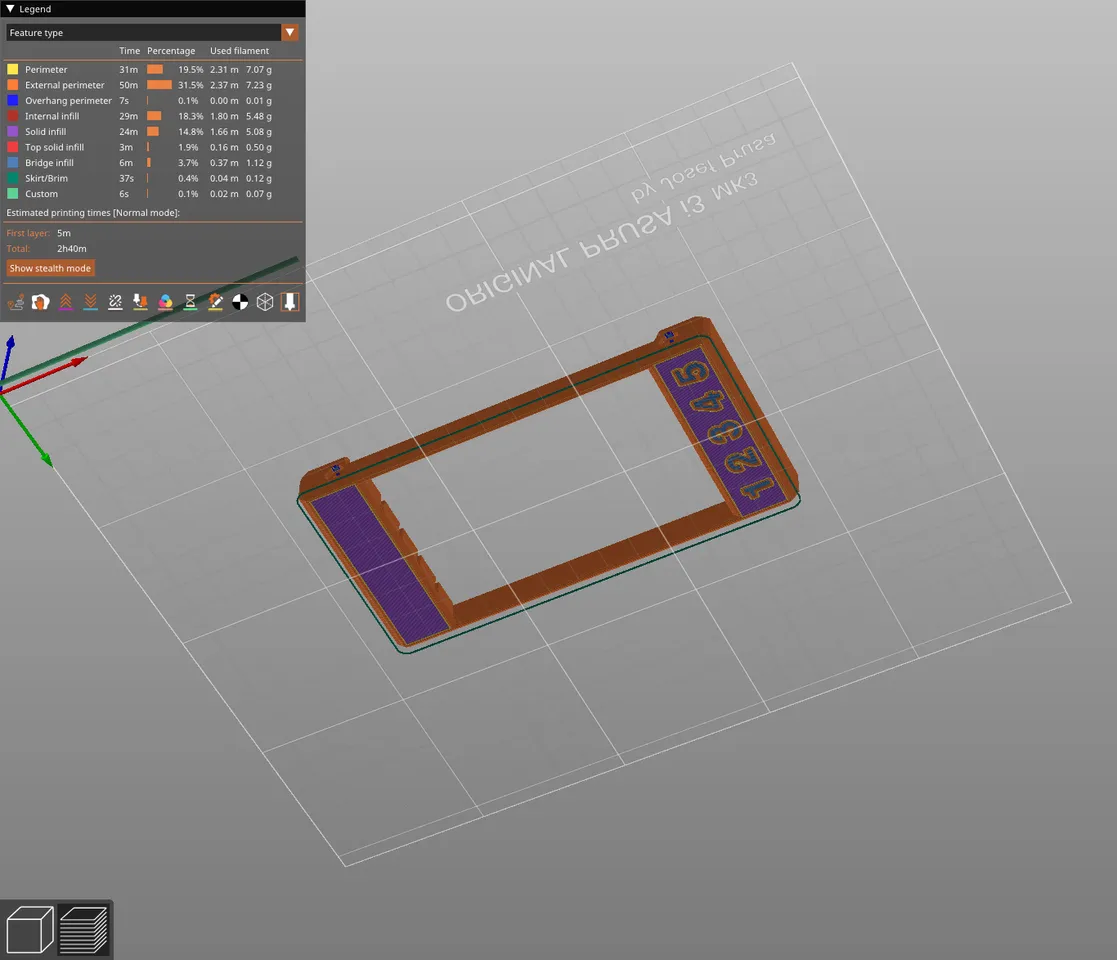Screen dimensions: 1117x960
Task: Select the sliced preview view icon
Action: pos(85,928)
